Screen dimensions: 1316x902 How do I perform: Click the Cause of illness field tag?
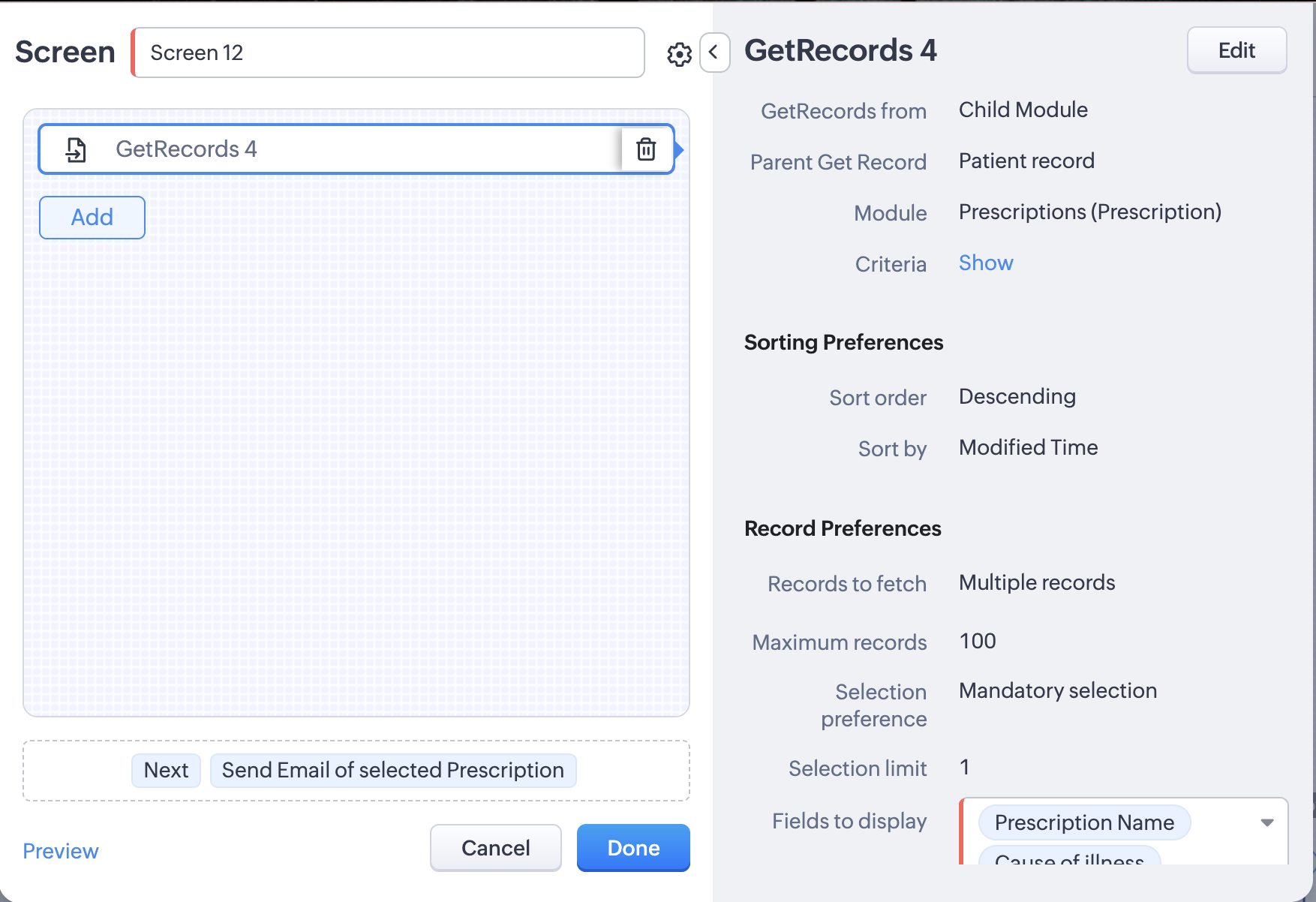tap(1068, 858)
